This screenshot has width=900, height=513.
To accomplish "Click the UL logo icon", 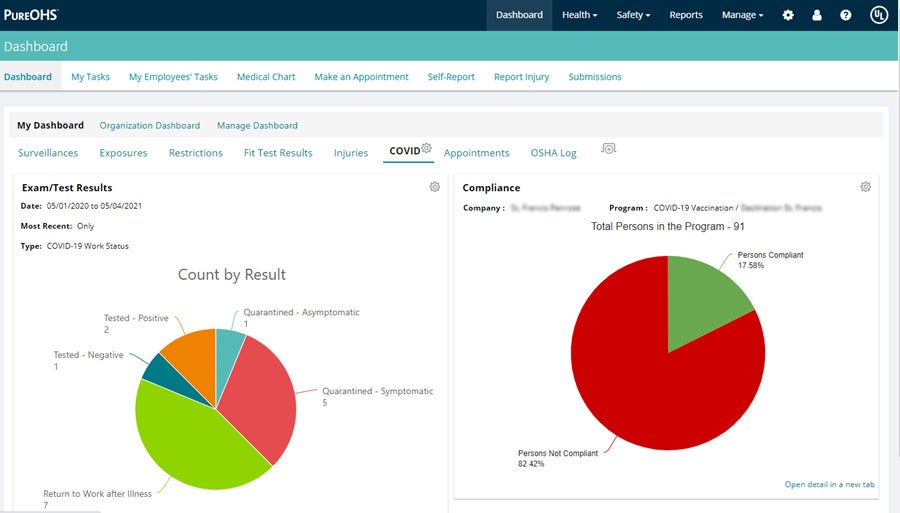I will [879, 15].
